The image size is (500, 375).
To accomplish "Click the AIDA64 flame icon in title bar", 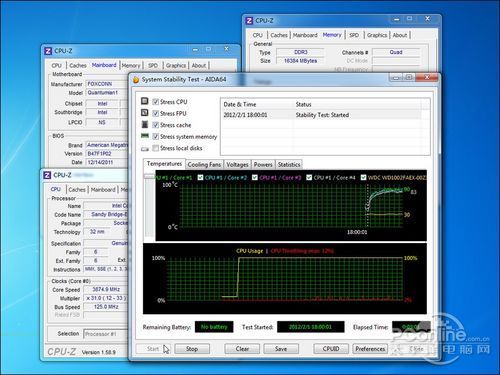I will pos(136,80).
